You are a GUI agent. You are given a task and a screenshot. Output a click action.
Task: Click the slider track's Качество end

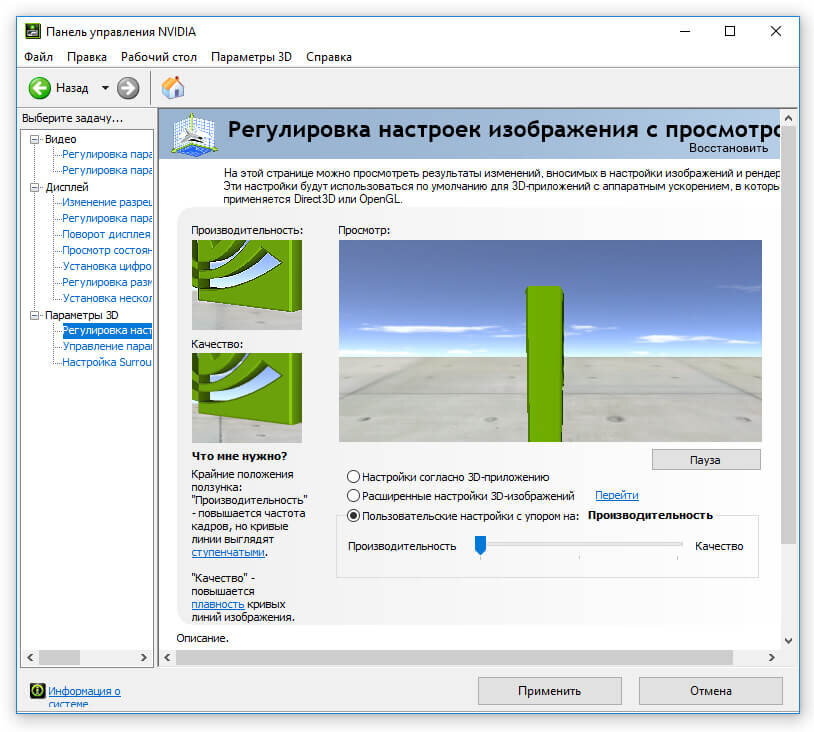(680, 544)
